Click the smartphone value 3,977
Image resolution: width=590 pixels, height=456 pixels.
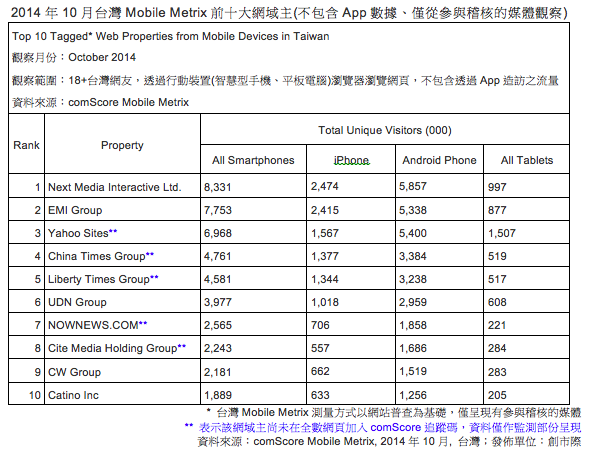pos(217,302)
